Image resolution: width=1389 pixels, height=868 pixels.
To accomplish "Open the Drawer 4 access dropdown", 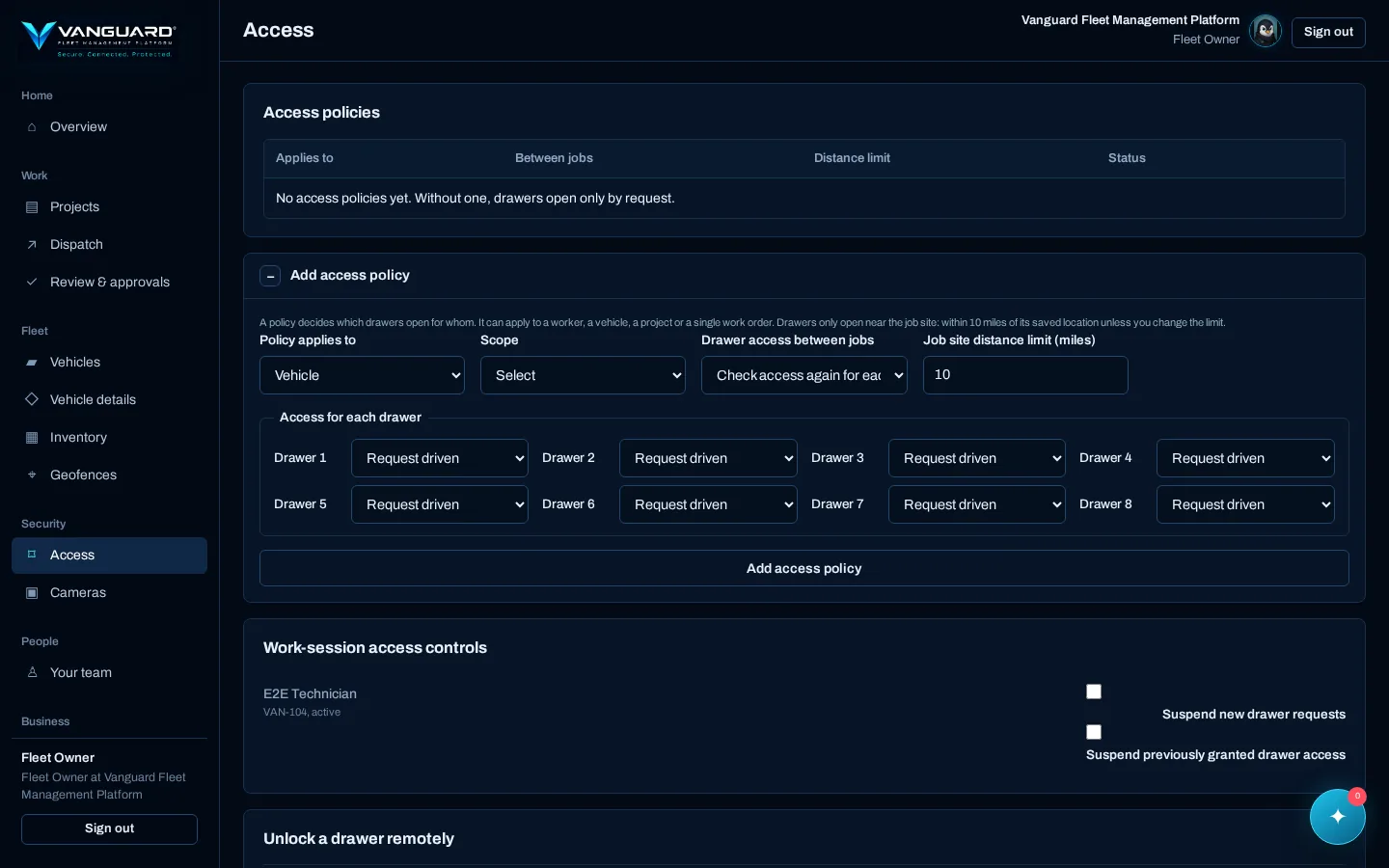I will (x=1245, y=458).
